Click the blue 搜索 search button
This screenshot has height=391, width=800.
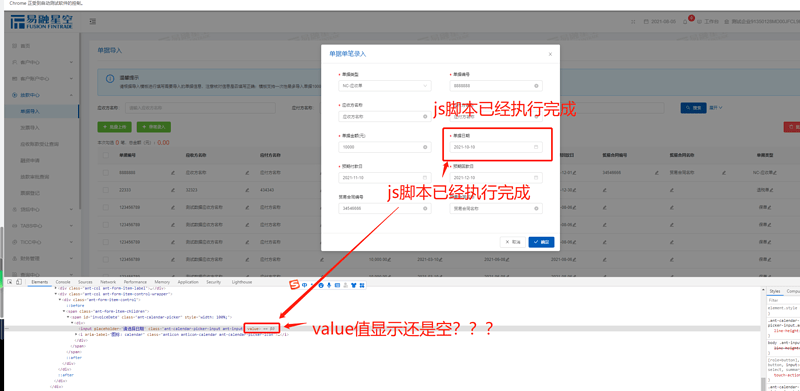tap(693, 108)
